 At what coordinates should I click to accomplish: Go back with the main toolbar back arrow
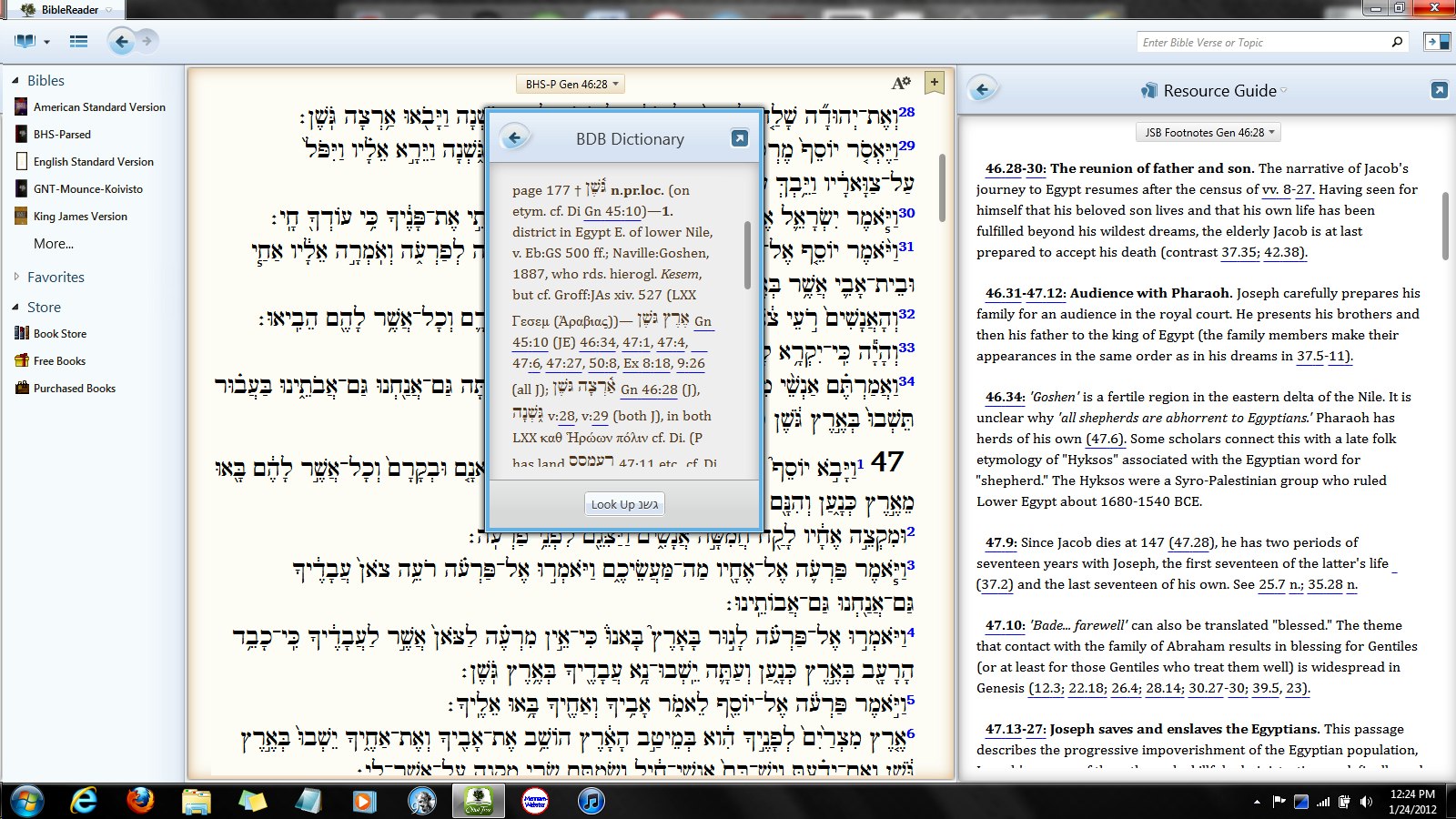point(122,41)
